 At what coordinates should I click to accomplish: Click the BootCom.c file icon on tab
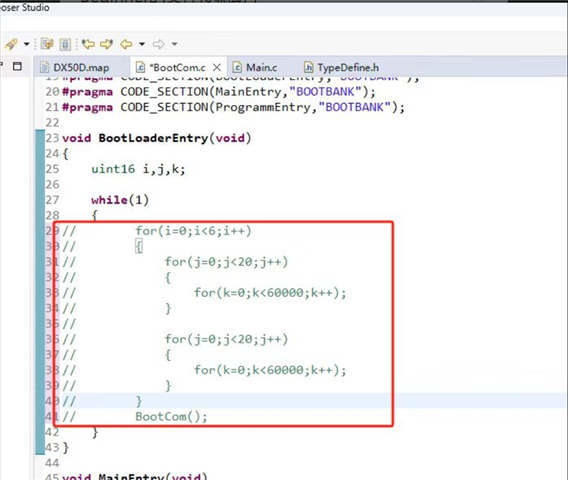coord(140,67)
